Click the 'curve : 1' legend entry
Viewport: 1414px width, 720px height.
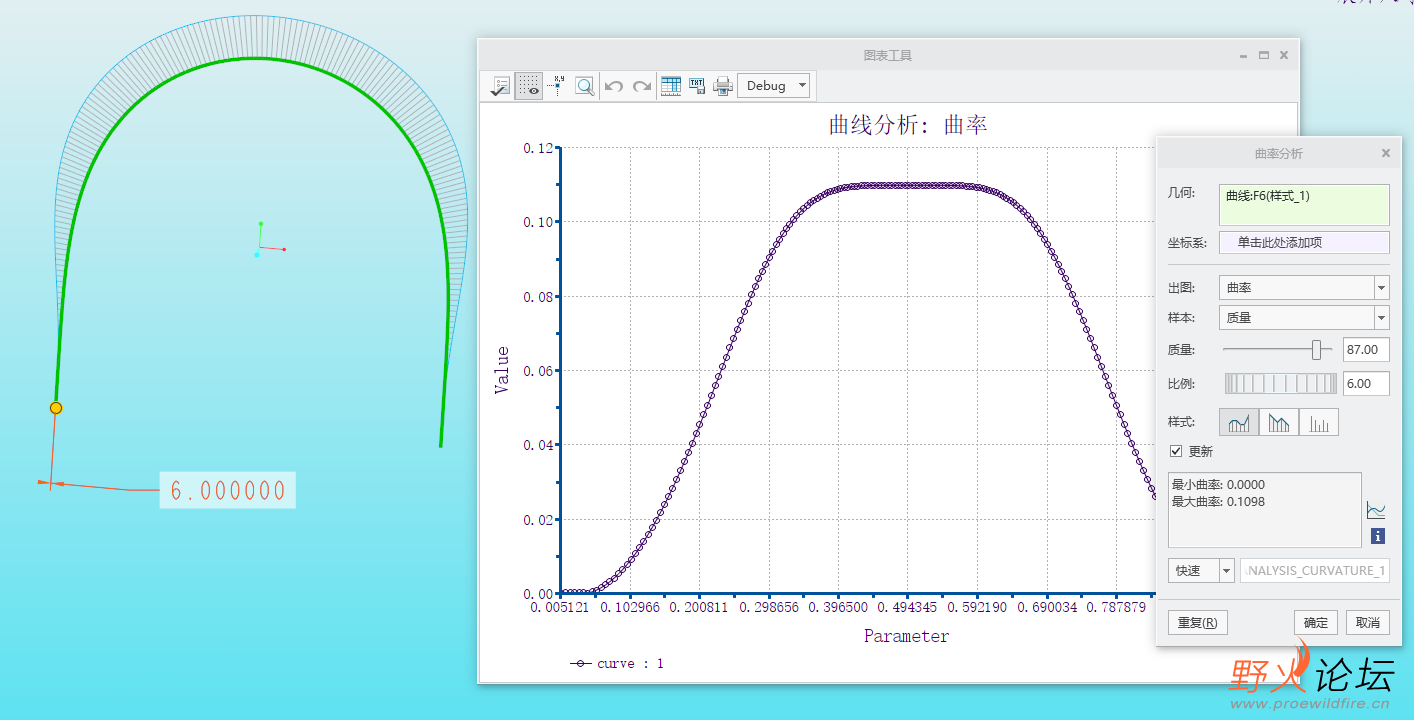(x=617, y=663)
